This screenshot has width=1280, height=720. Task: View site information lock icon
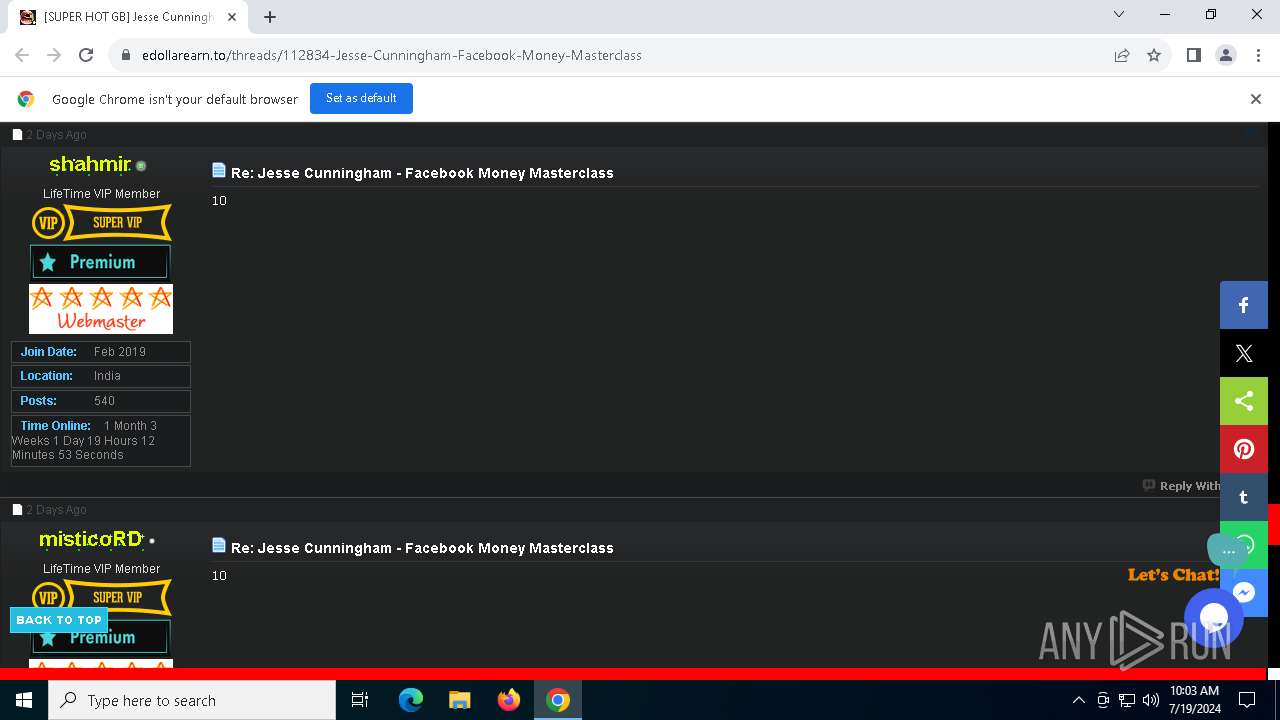click(126, 55)
